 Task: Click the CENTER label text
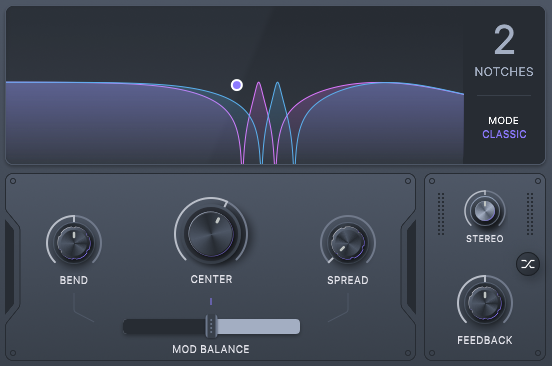pos(211,279)
